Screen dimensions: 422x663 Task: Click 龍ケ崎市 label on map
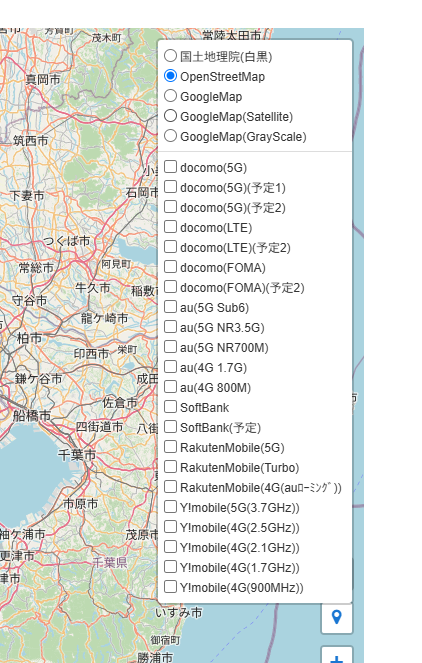point(104,318)
